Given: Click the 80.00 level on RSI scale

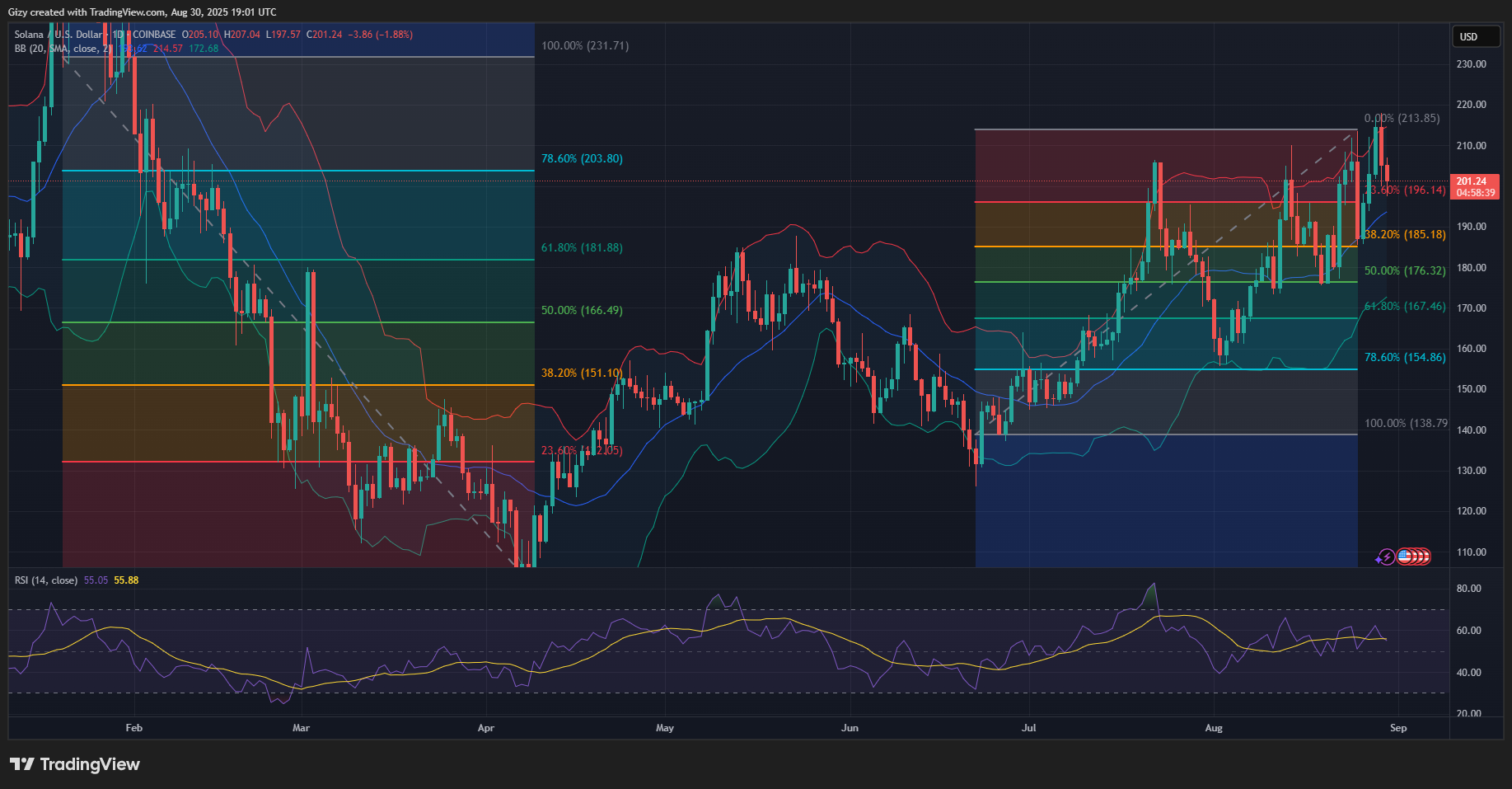Looking at the screenshot, I should [x=1468, y=589].
